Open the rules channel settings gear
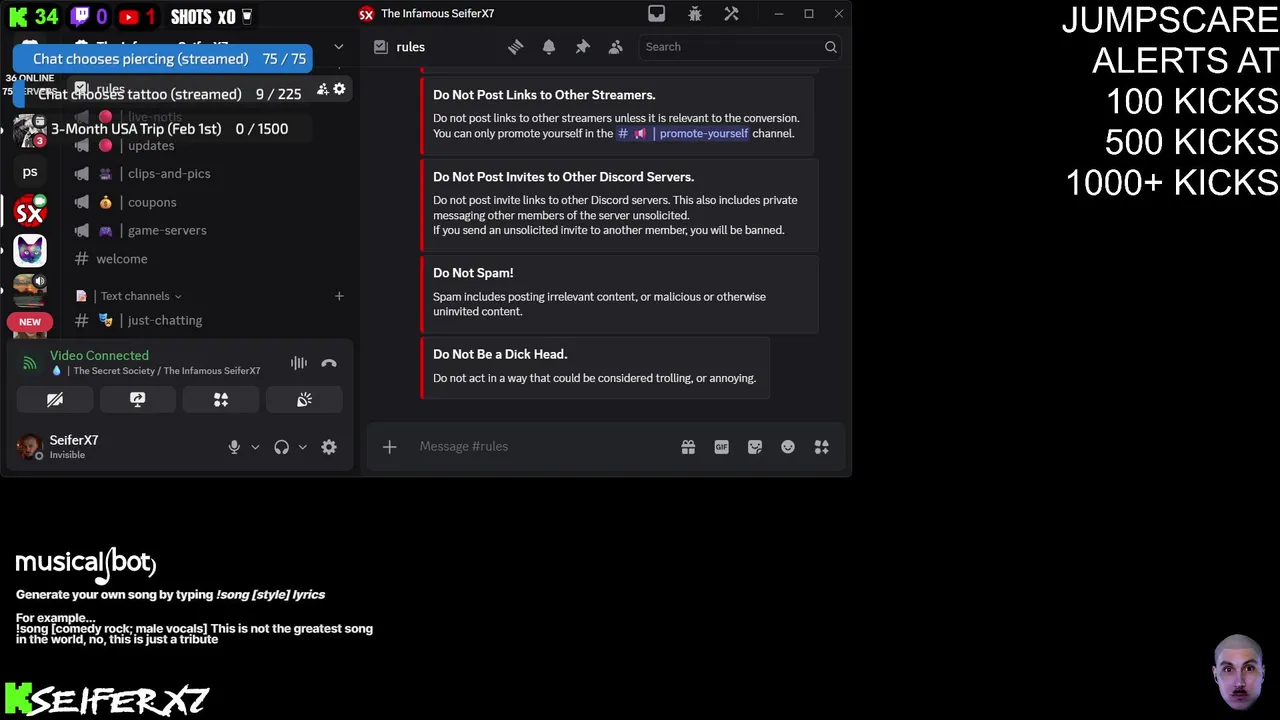The width and height of the screenshot is (1280, 720). (x=339, y=89)
